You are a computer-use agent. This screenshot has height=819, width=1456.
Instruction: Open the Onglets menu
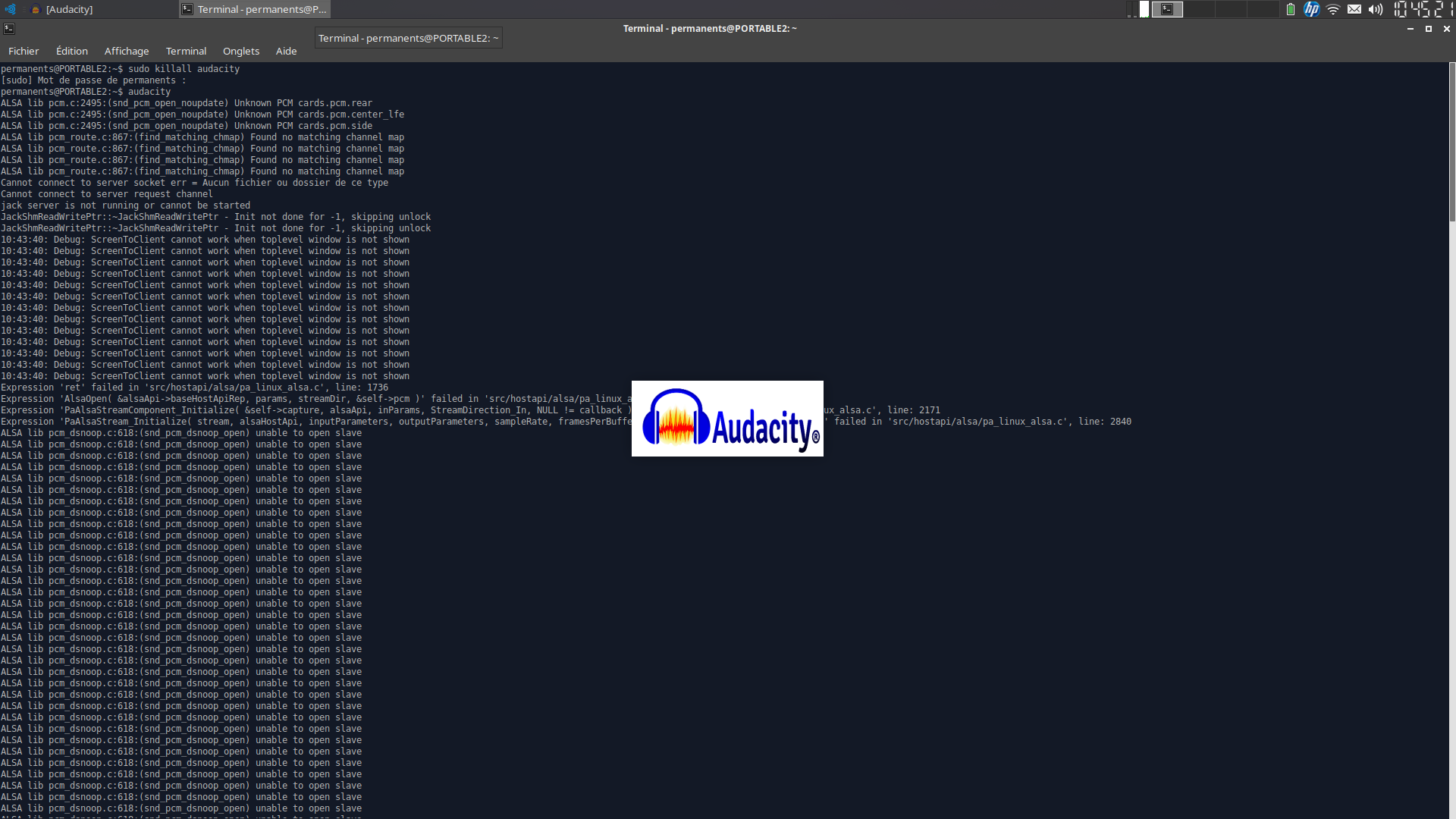coord(241,51)
